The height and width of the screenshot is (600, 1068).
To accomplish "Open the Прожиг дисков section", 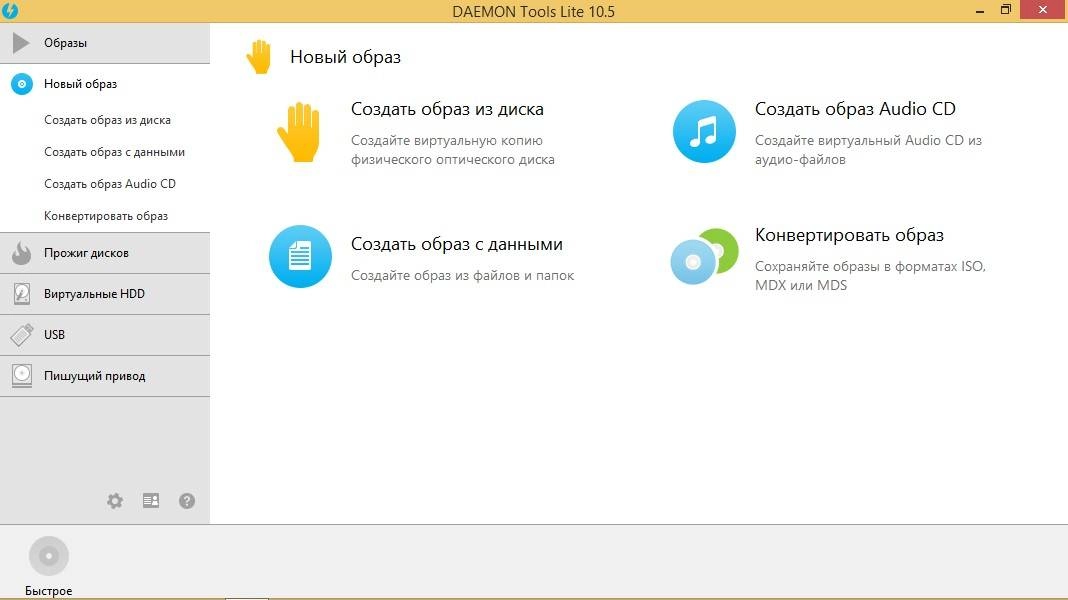I will 105,253.
